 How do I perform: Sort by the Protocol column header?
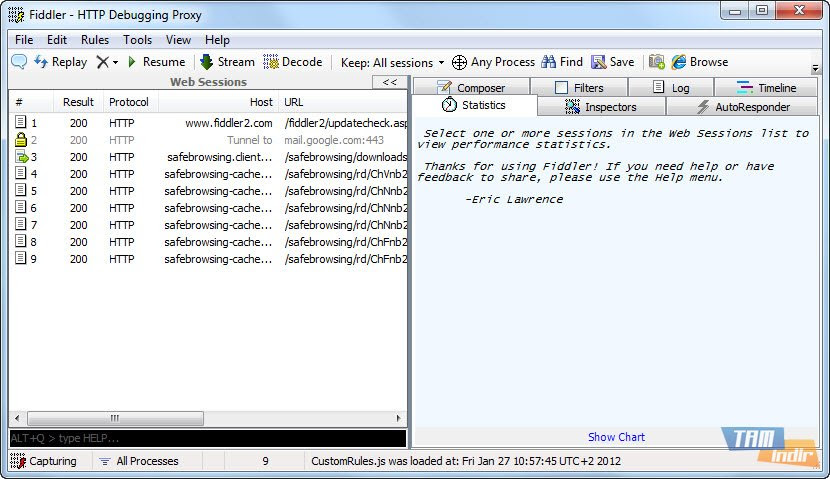130,102
